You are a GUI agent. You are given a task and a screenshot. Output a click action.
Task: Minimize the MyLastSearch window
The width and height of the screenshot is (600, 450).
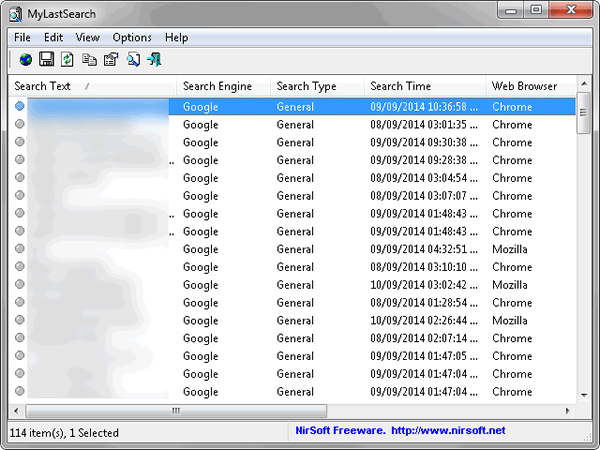(511, 11)
